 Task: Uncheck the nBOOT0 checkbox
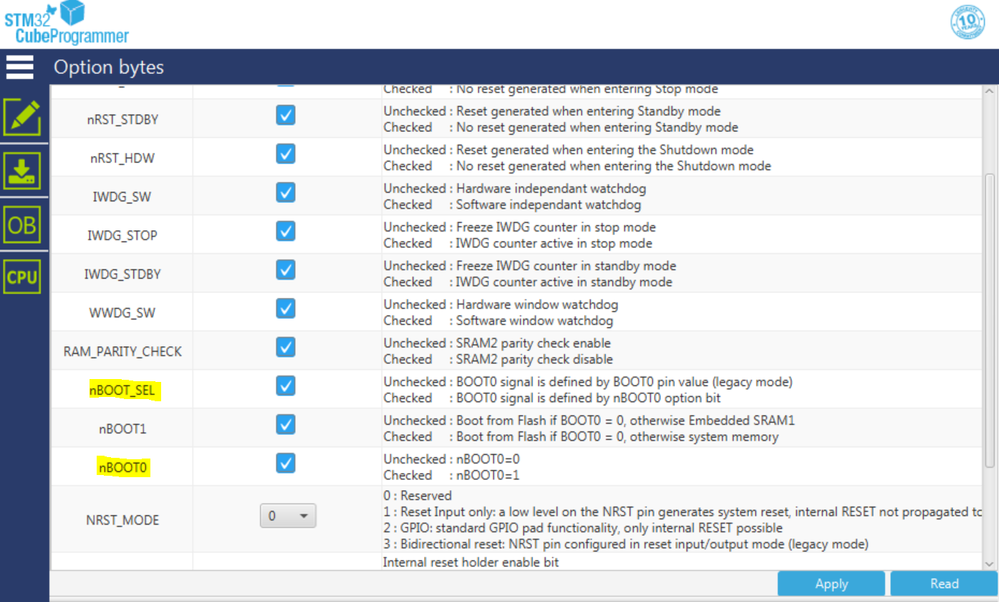click(x=285, y=463)
